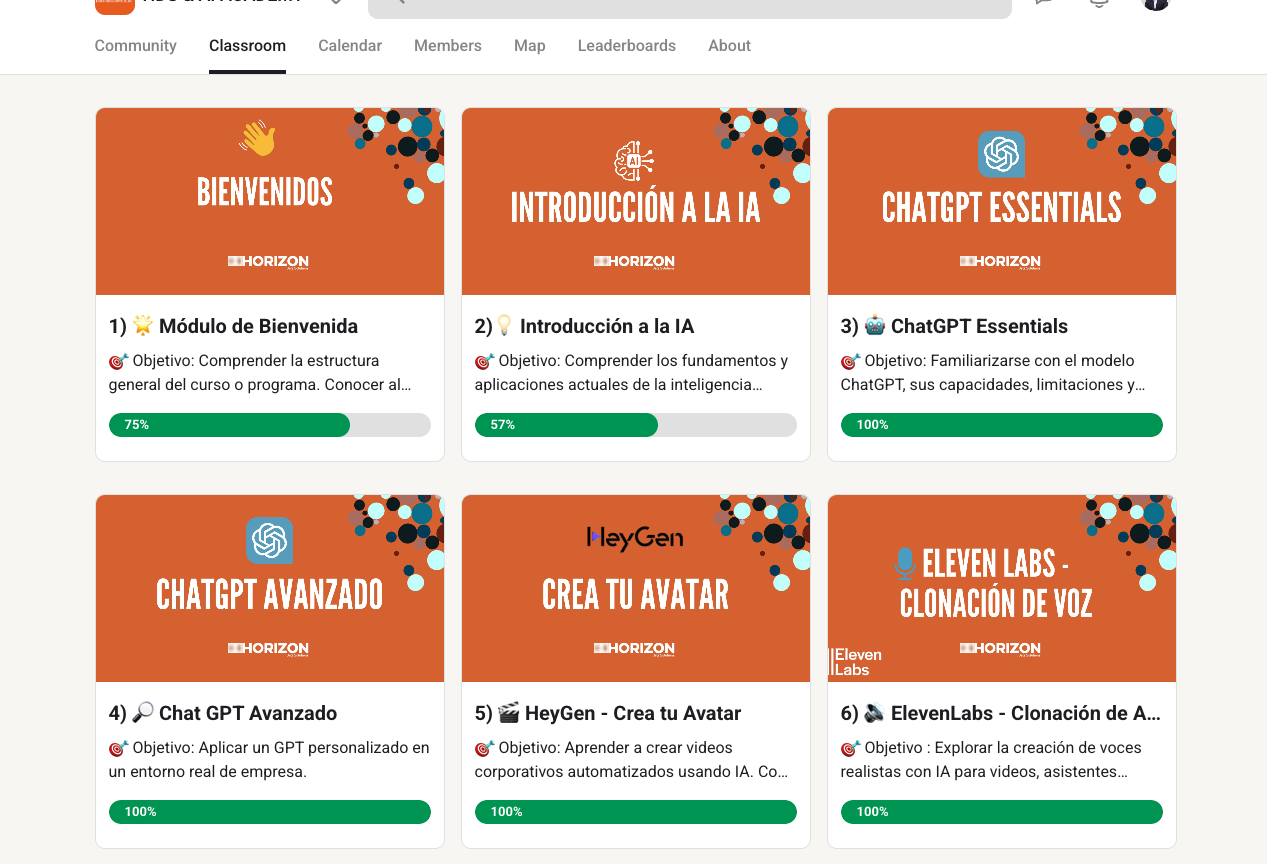Viewport: 1267px width, 864px height.
Task: Click the HeyGen logo on Crea Tu Avatar
Action: click(635, 538)
